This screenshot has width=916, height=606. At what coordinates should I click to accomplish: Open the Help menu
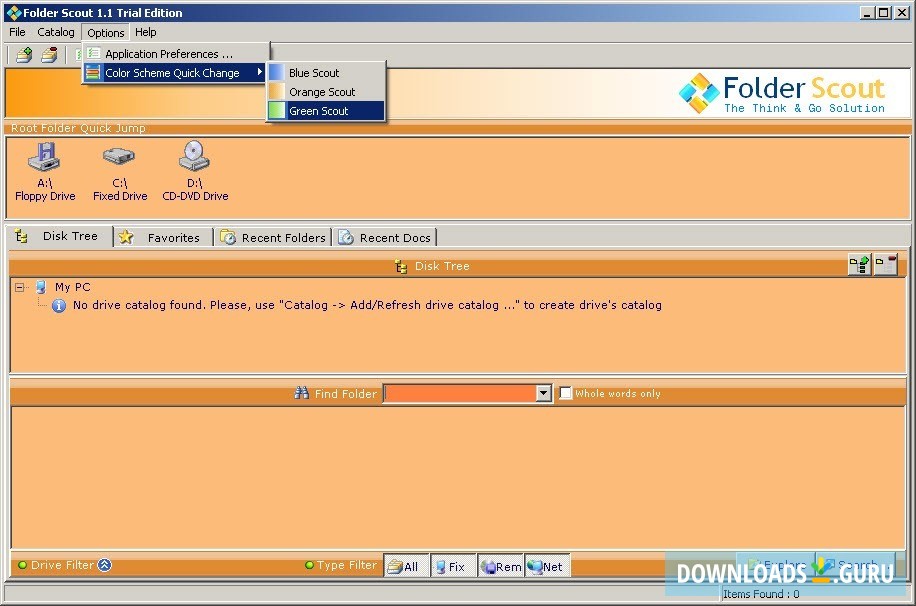tap(145, 32)
